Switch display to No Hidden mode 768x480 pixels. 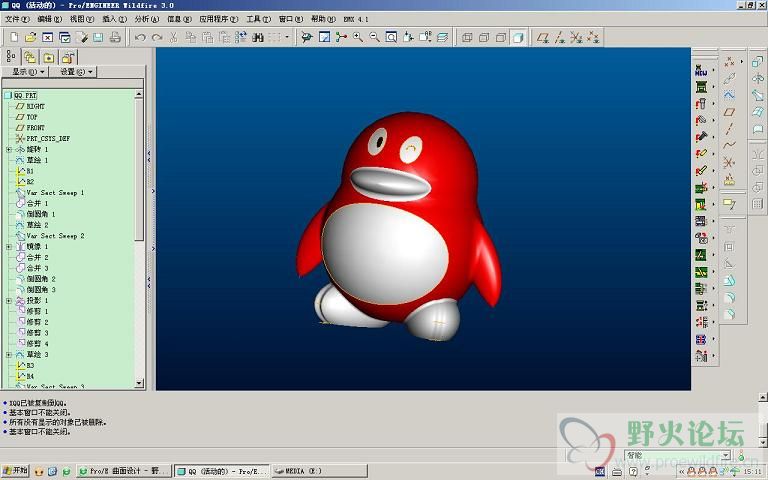tap(501, 37)
